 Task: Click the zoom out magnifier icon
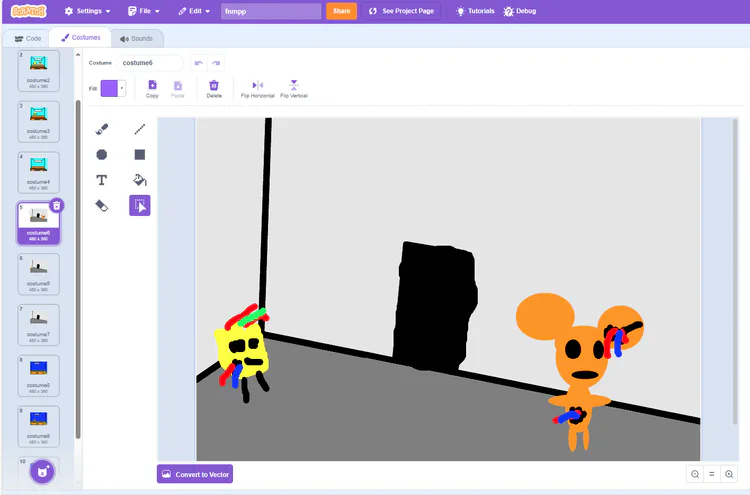click(x=695, y=474)
